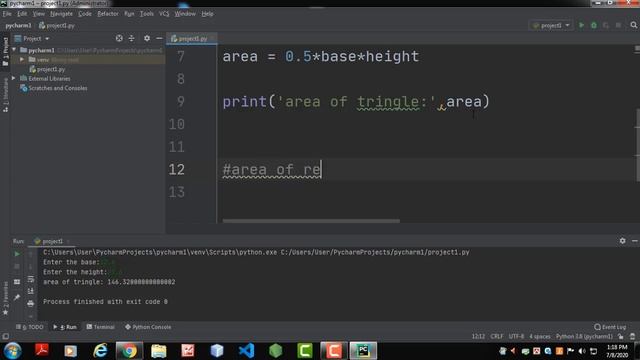Hide the Project tool window
The height and width of the screenshot is (360, 640).
(159, 38)
